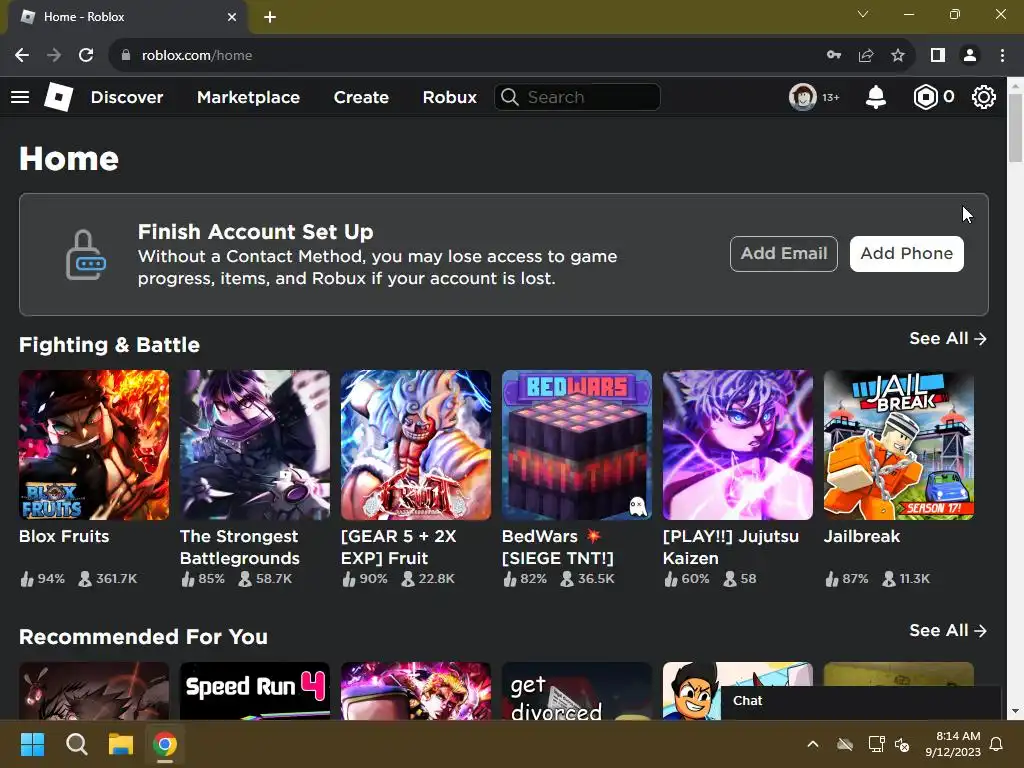Open the Jailbreak game thumbnail

[x=899, y=445]
